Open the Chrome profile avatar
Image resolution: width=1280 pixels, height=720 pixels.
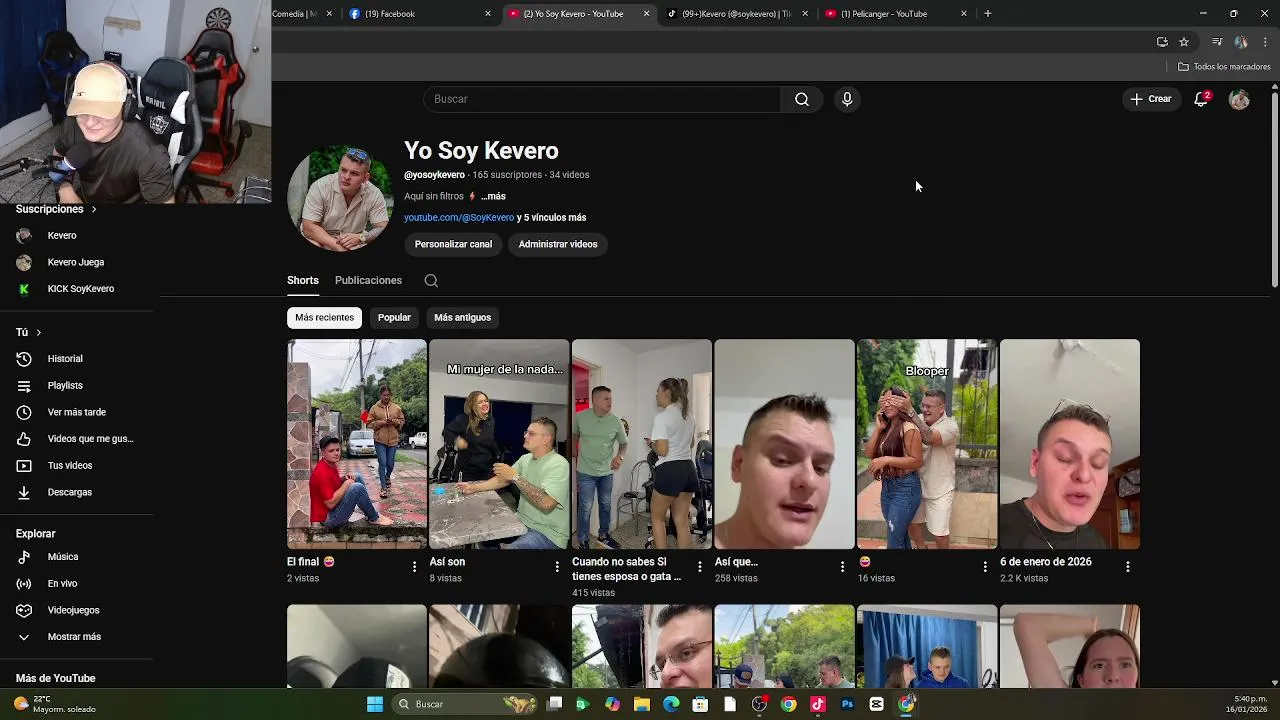point(1241,42)
